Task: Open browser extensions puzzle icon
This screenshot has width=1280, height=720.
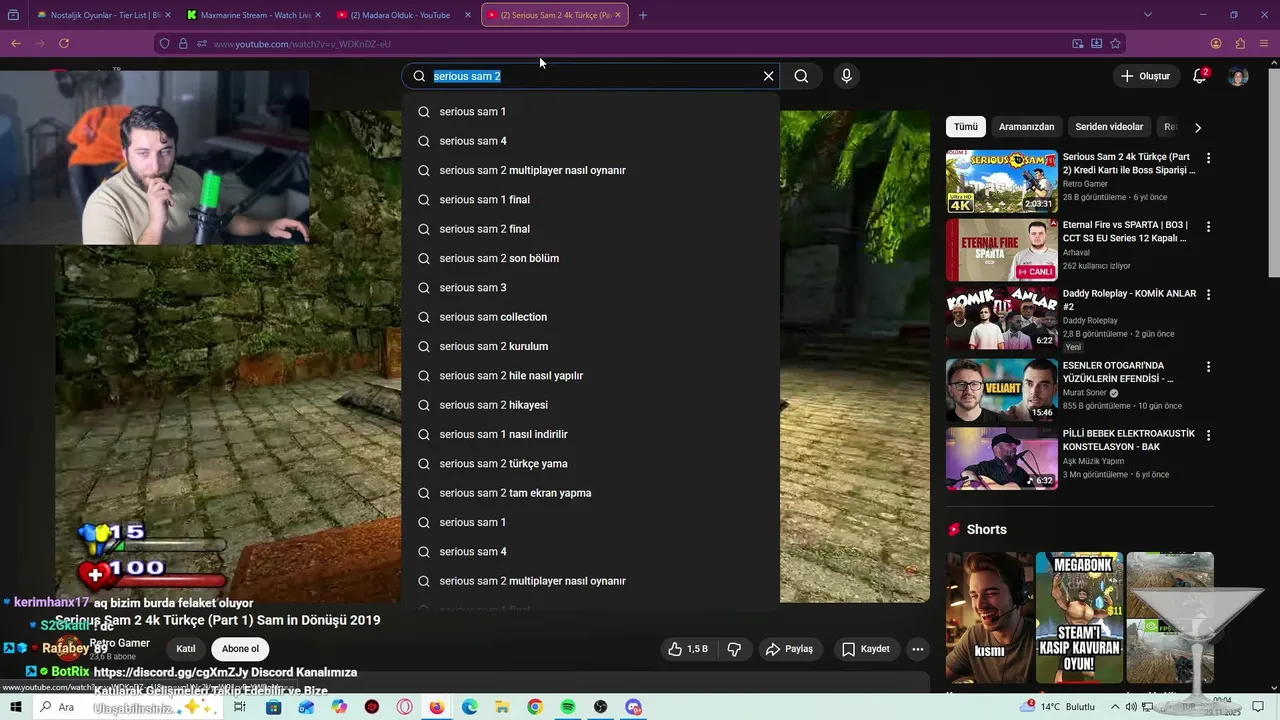Action: [x=1240, y=43]
